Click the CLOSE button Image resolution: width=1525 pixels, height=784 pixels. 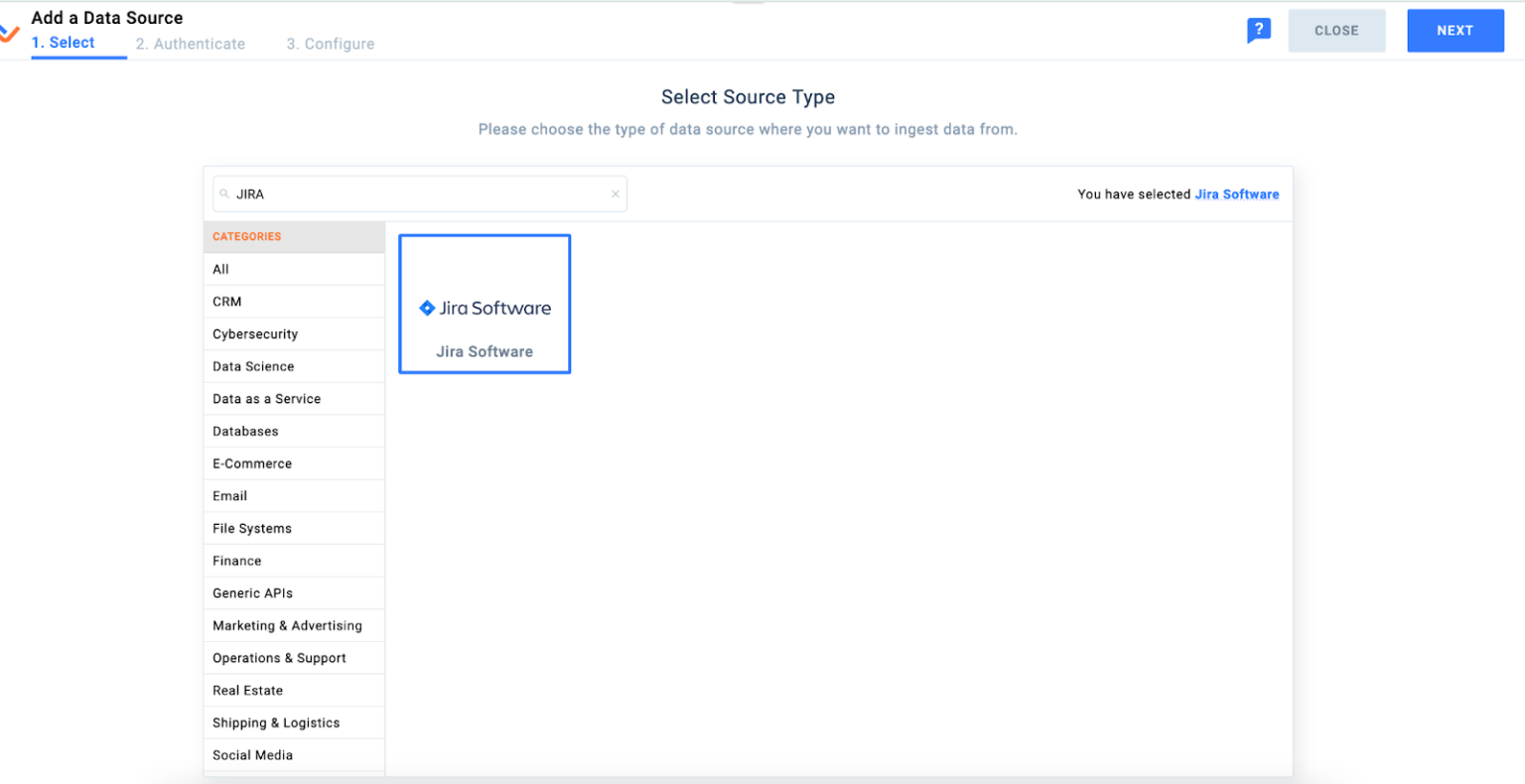(1336, 30)
